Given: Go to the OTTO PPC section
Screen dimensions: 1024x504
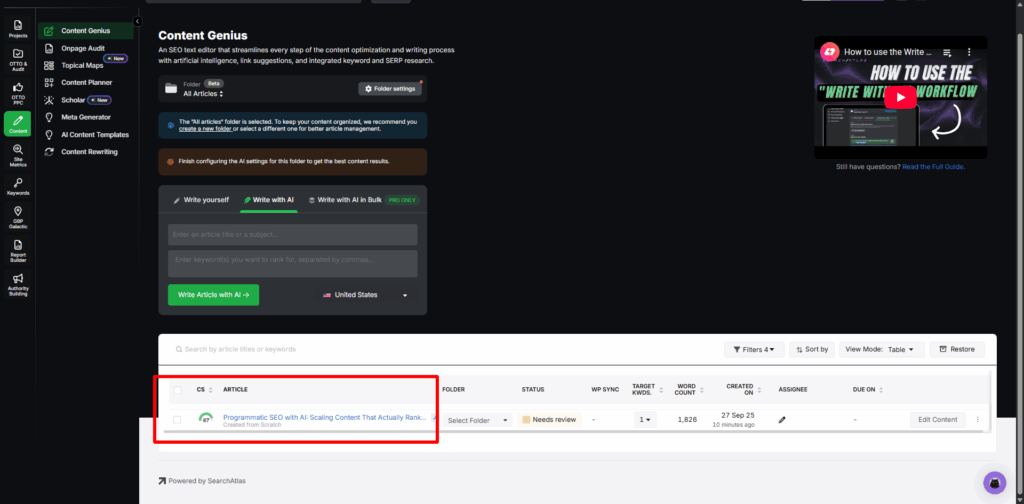Looking at the screenshot, I should [18, 92].
